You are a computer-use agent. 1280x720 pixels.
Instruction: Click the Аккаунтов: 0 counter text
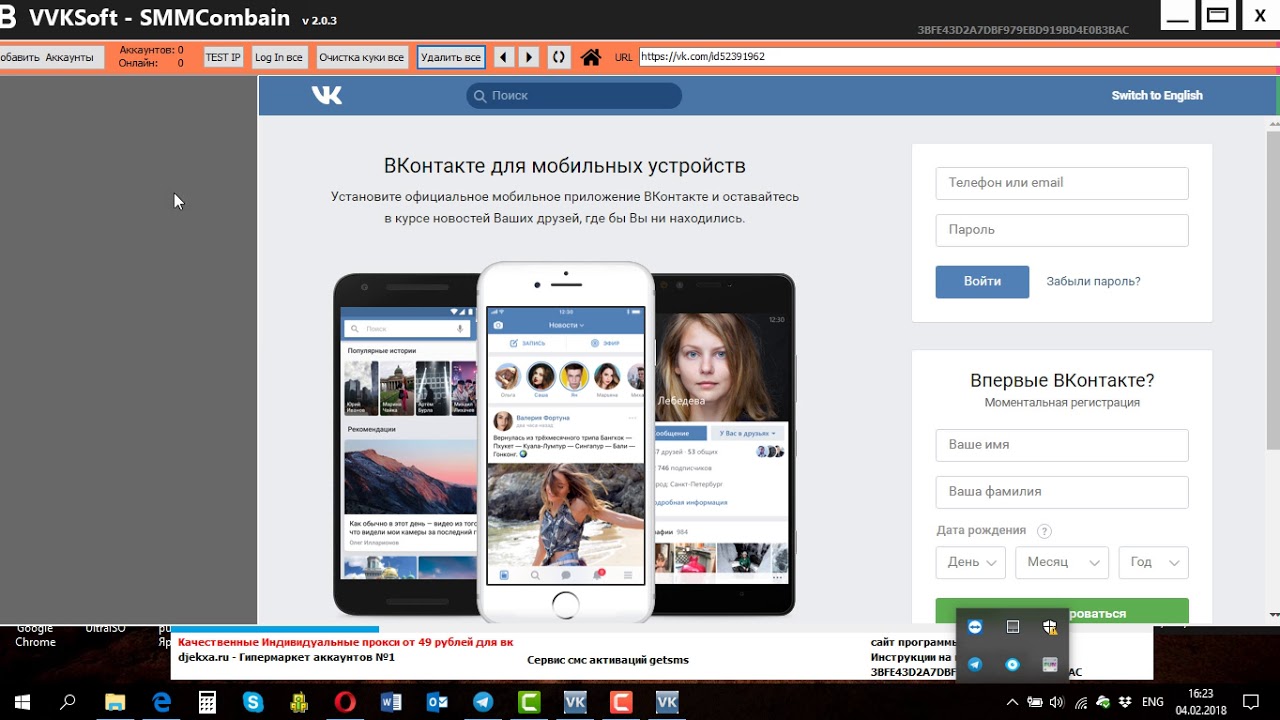(151, 50)
